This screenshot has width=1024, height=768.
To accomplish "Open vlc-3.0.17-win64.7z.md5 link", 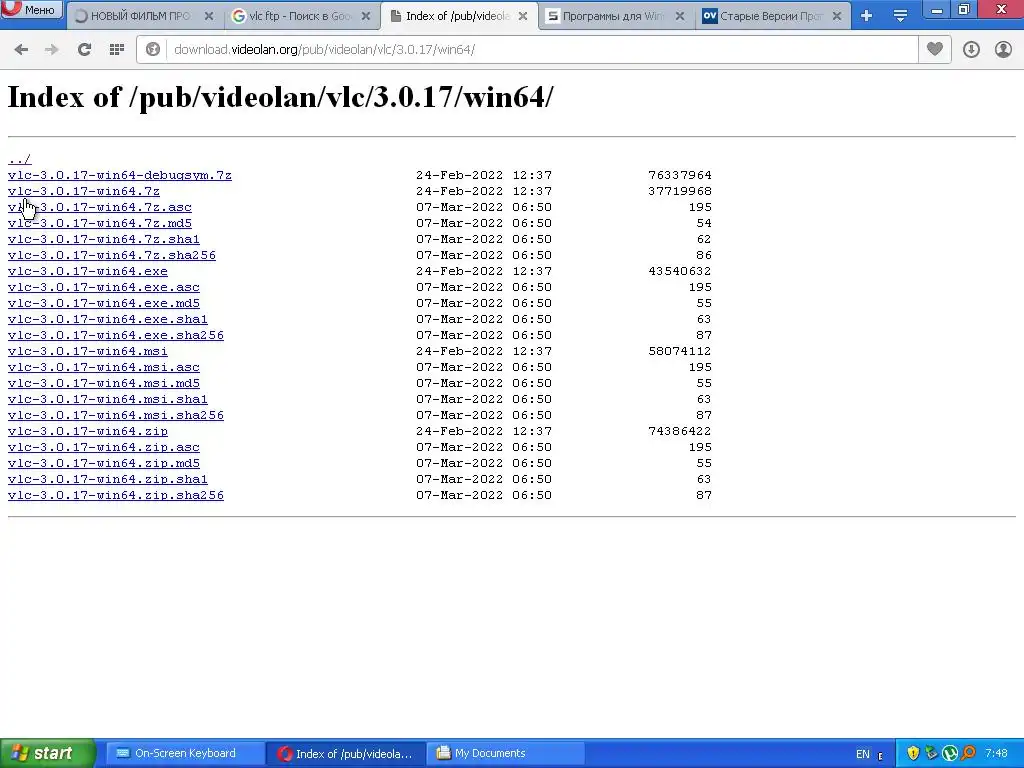I will [x=100, y=223].
